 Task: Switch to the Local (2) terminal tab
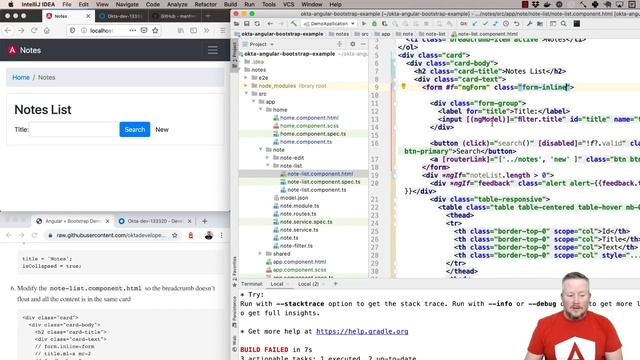[308, 284]
